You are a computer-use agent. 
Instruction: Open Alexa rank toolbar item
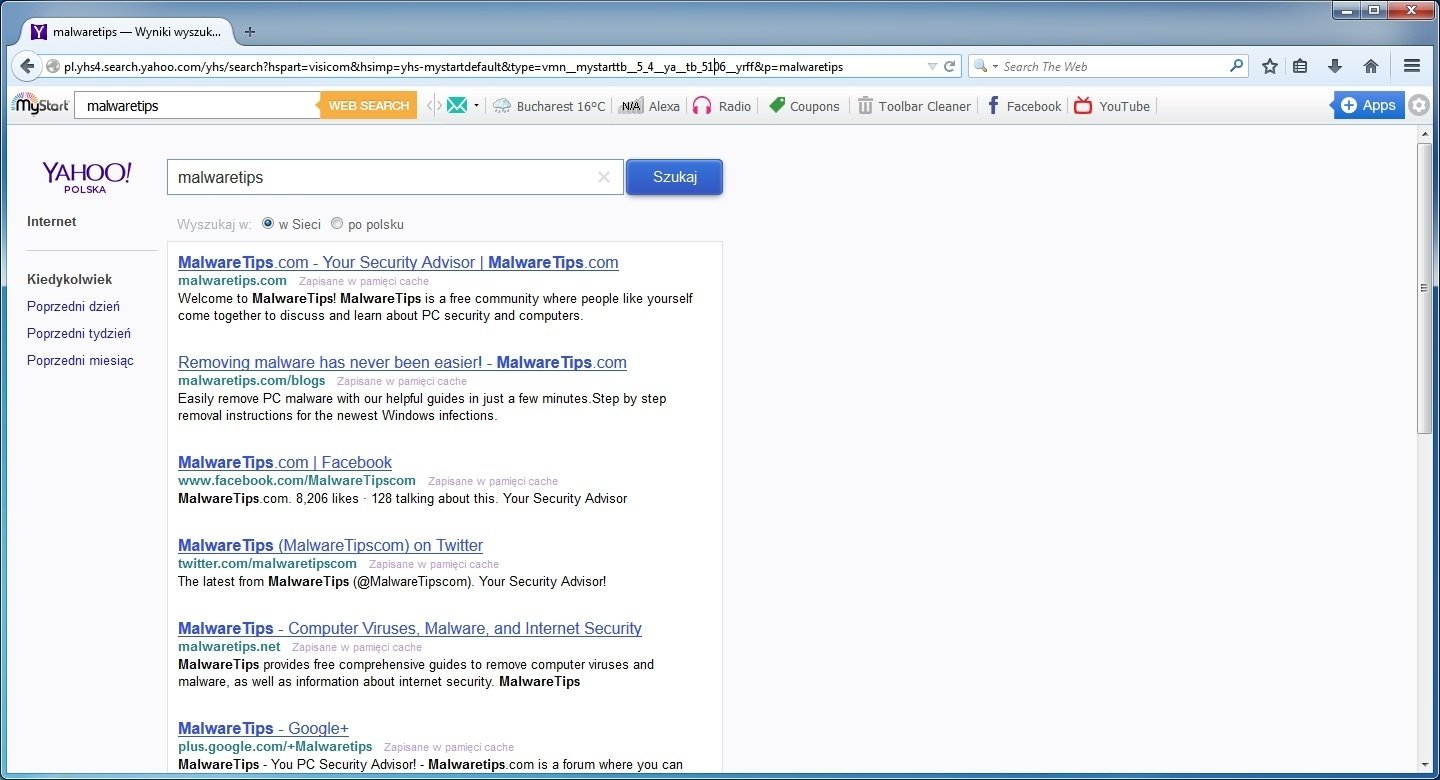(x=649, y=106)
